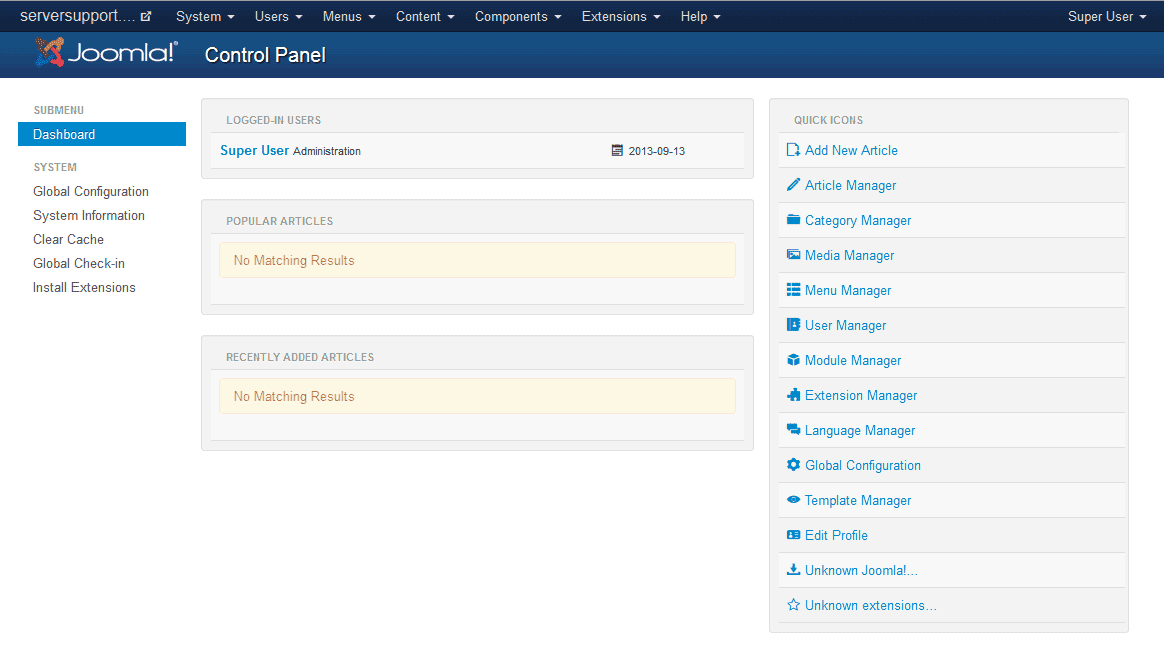Expand the Extensions dropdown in top bar
The image size is (1164, 656).
pyautogui.click(x=620, y=17)
